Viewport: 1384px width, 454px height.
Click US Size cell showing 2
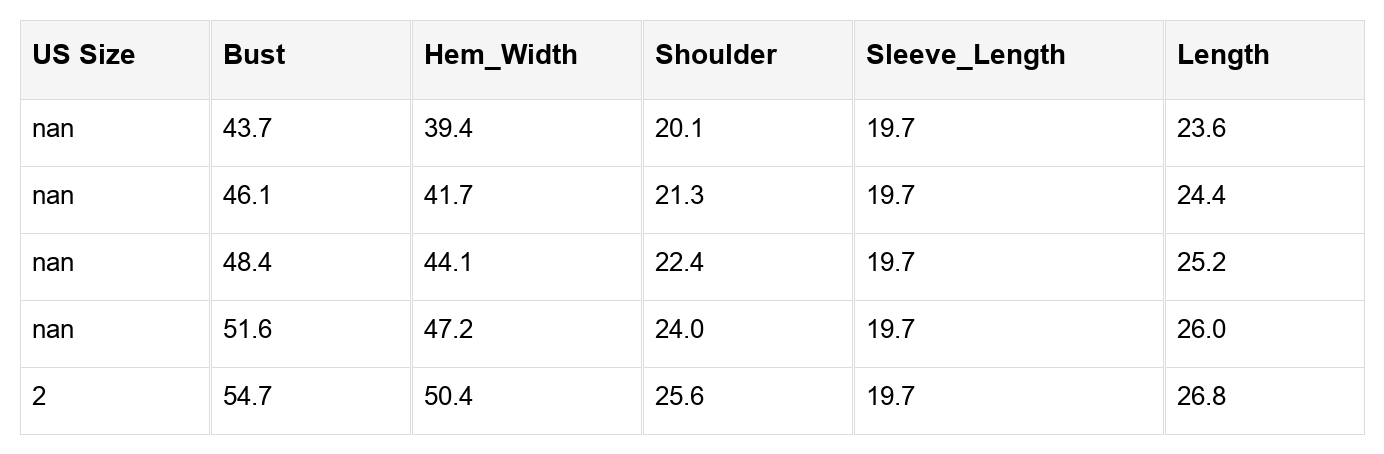click(39, 397)
